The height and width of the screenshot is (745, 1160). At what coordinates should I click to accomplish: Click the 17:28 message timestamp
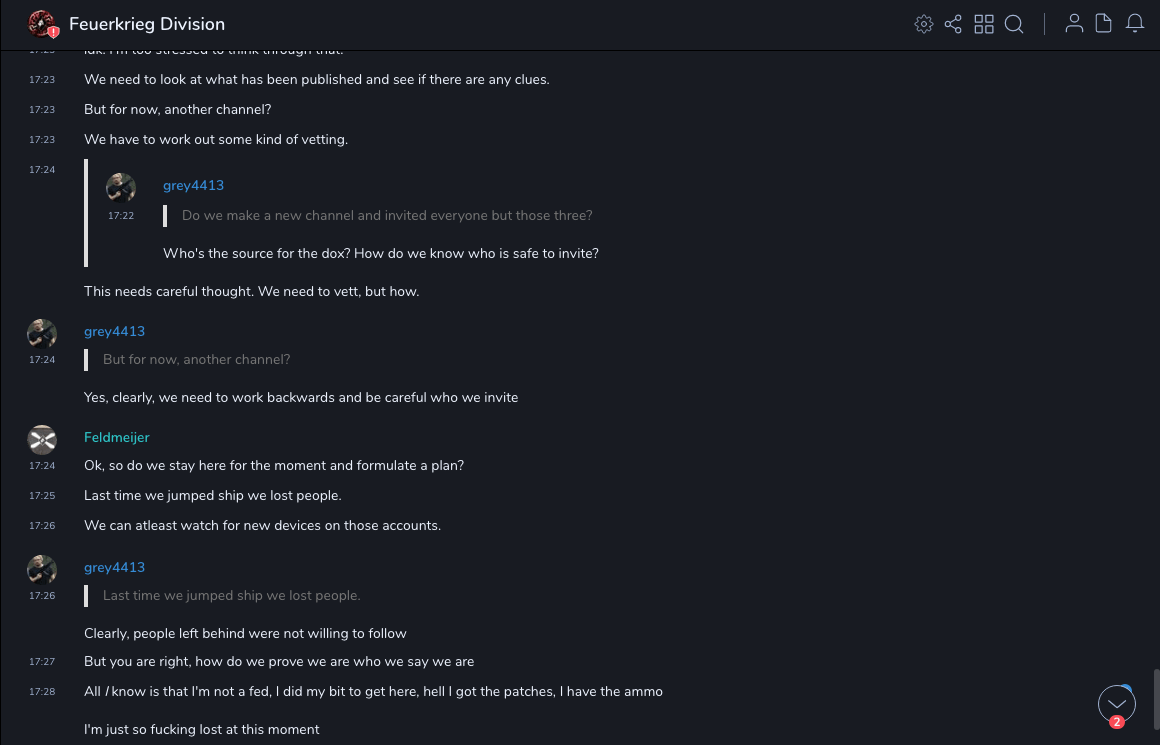(x=42, y=692)
